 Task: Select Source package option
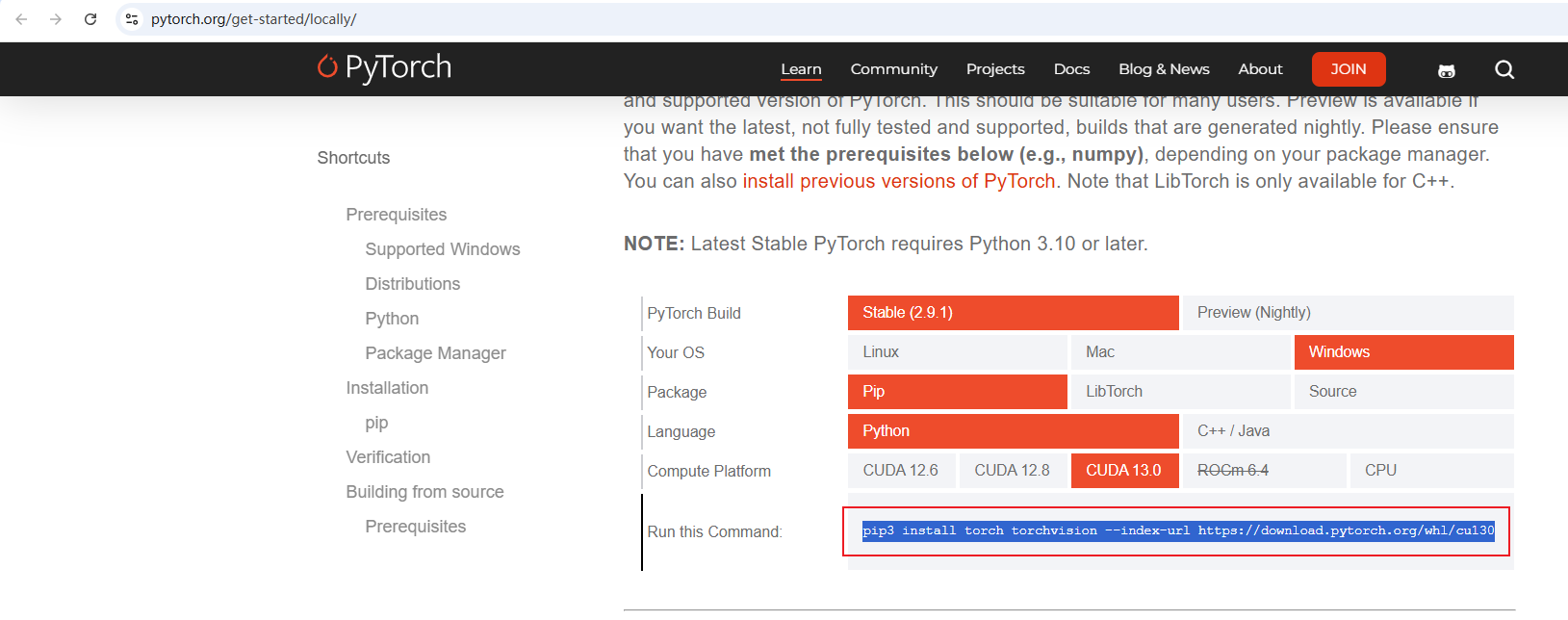click(1404, 392)
